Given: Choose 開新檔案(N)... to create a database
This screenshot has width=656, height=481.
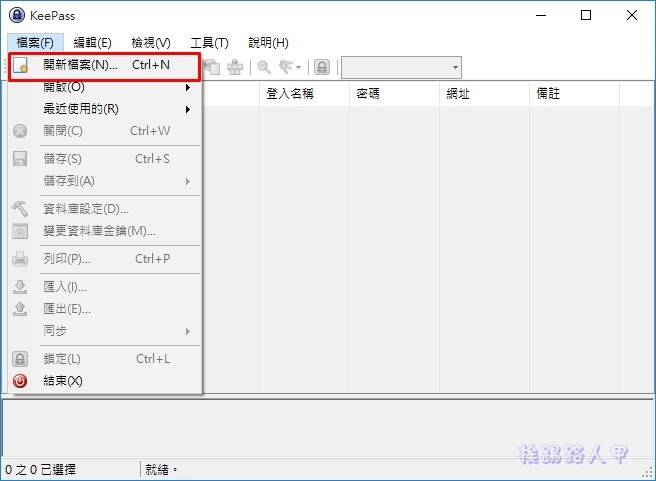Looking at the screenshot, I should [105, 65].
